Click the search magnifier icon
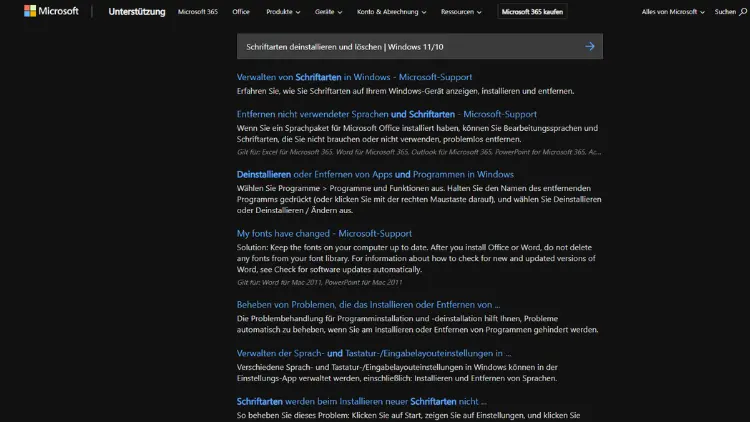 click(742, 12)
